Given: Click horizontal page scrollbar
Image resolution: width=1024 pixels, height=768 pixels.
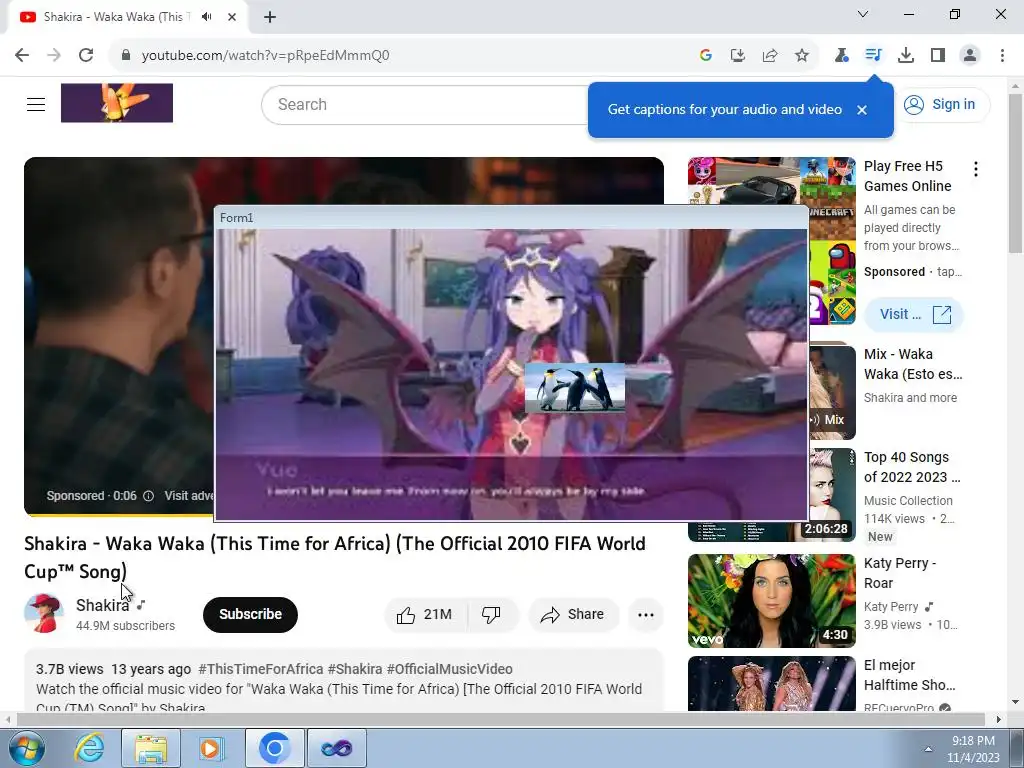Looking at the screenshot, I should pos(500,719).
